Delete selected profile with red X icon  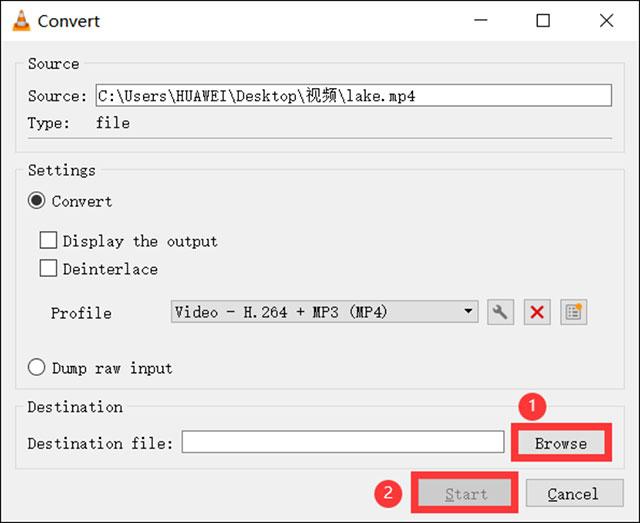pyautogui.click(x=537, y=312)
